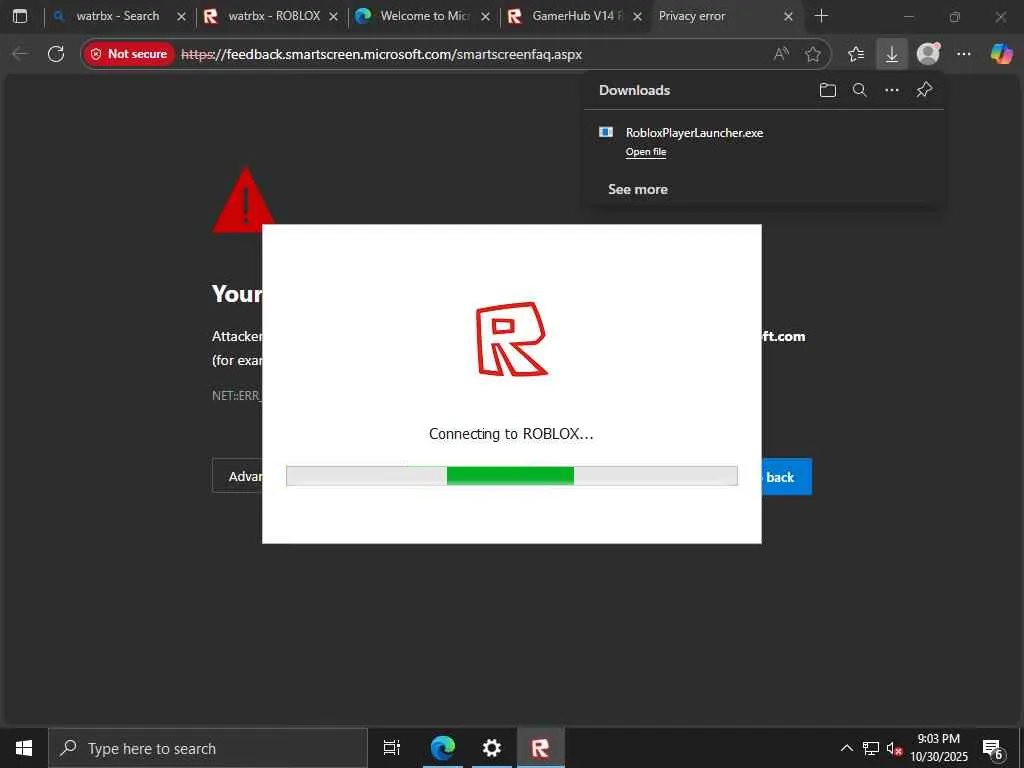Screen dimensions: 1024x768
Task: Open the Read aloud icon
Action: click(x=781, y=54)
